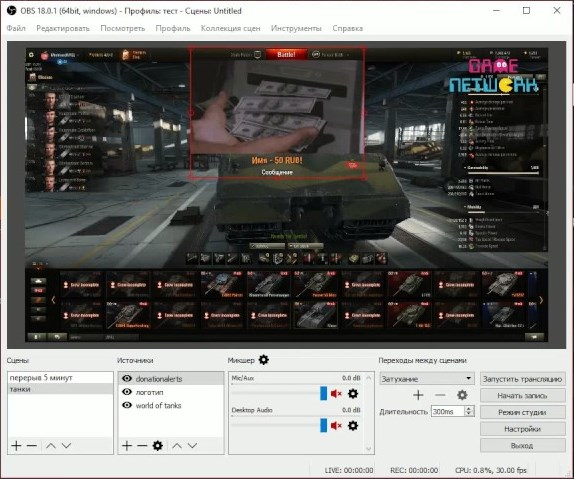Toggle visibility of donationalerts source

click(127, 379)
